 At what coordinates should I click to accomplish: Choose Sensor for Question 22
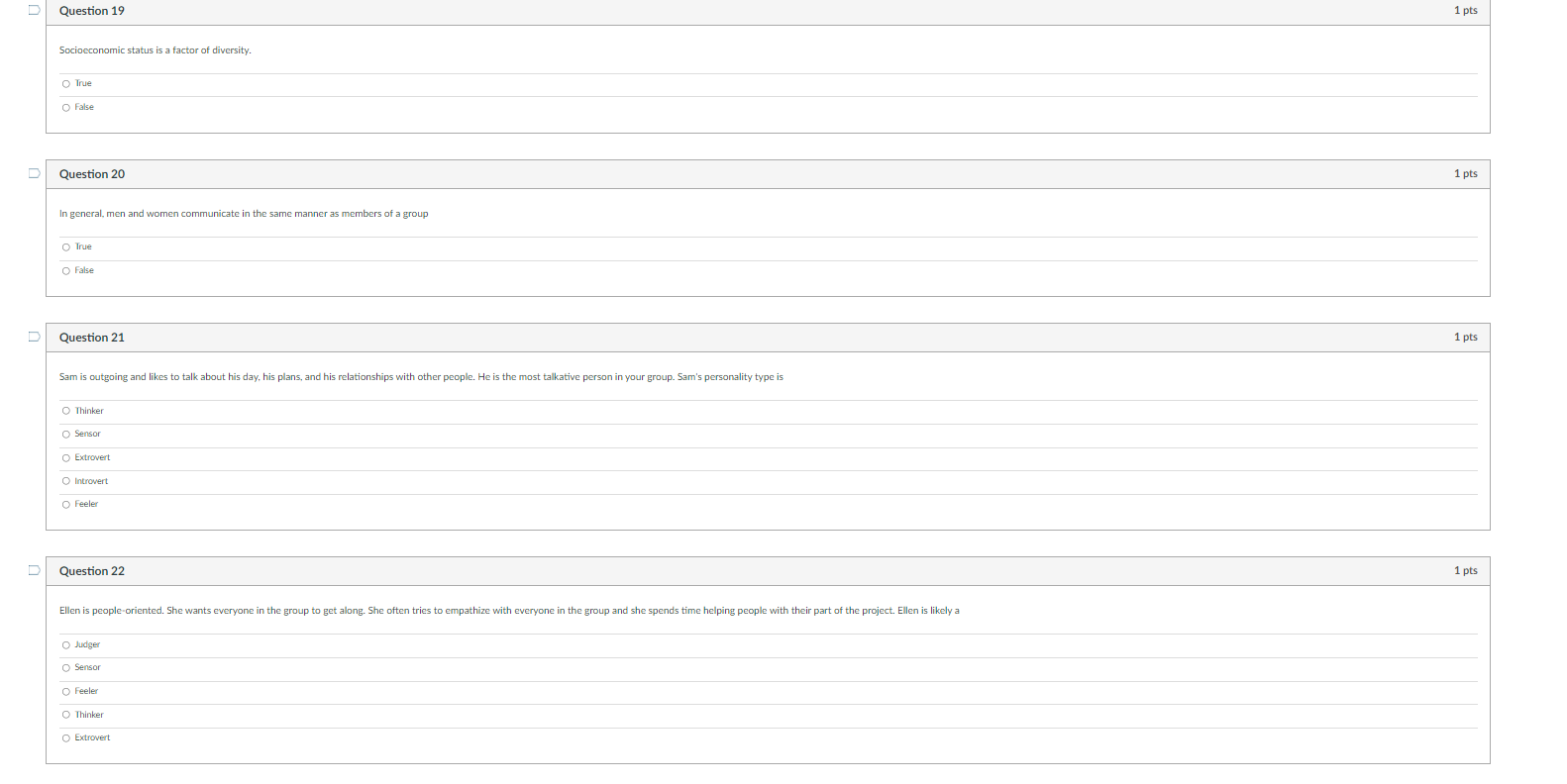coord(66,668)
